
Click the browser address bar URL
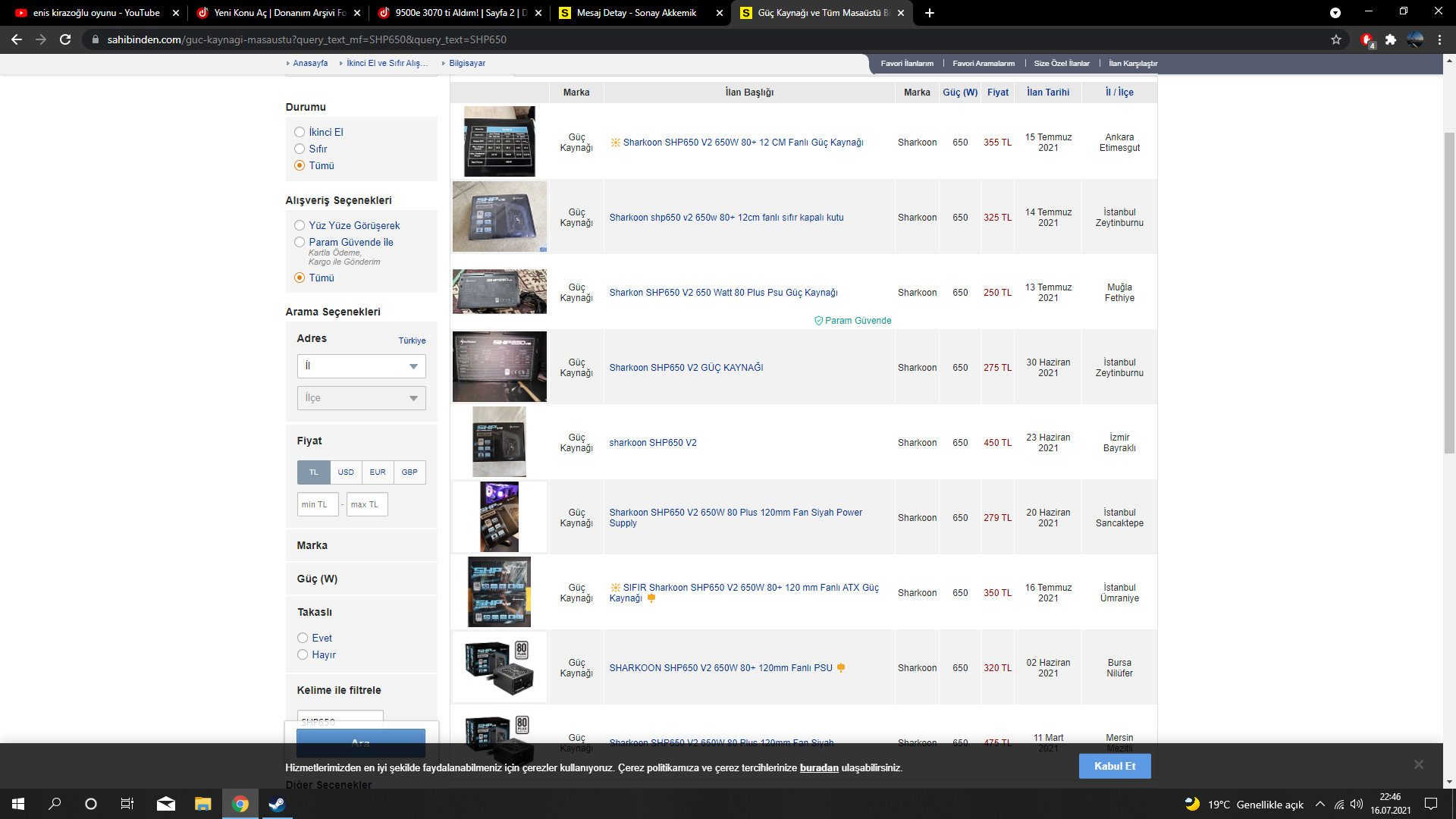point(306,39)
